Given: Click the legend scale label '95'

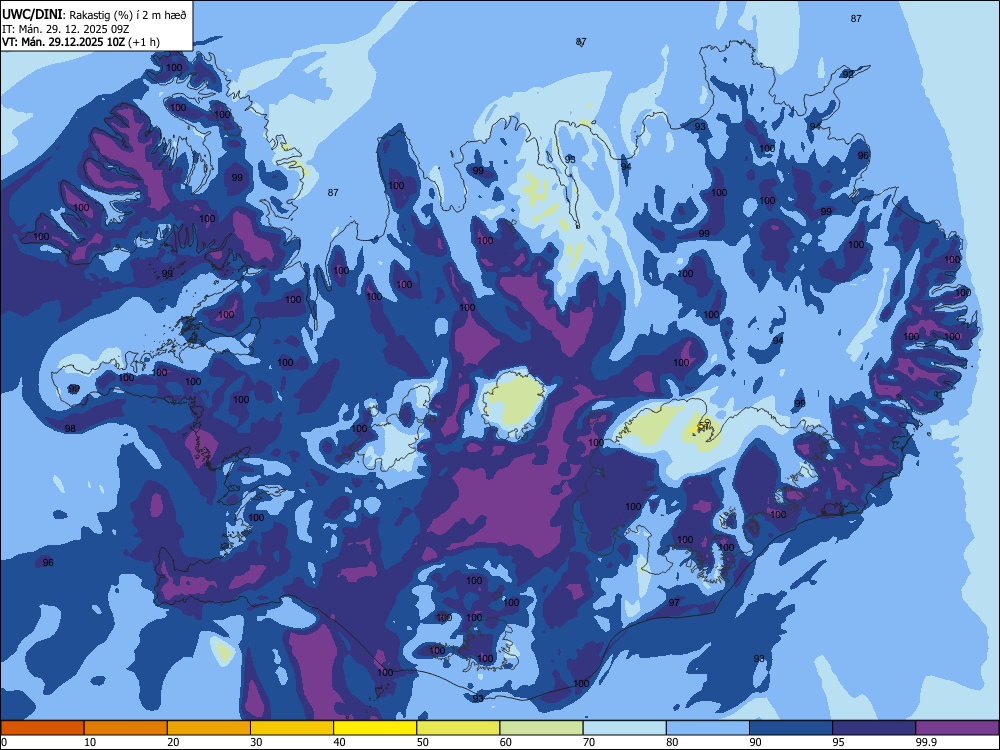Looking at the screenshot, I should [x=839, y=742].
